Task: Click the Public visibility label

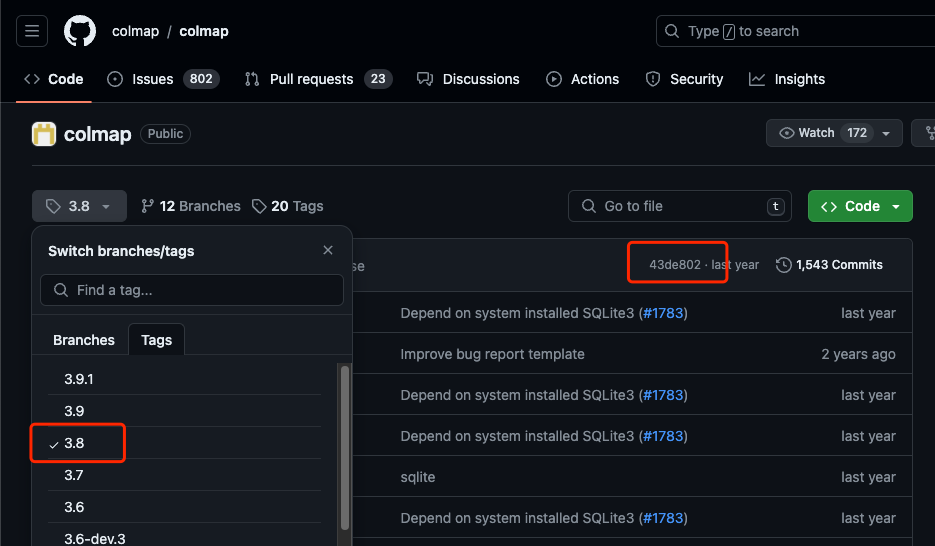Action: [x=165, y=134]
